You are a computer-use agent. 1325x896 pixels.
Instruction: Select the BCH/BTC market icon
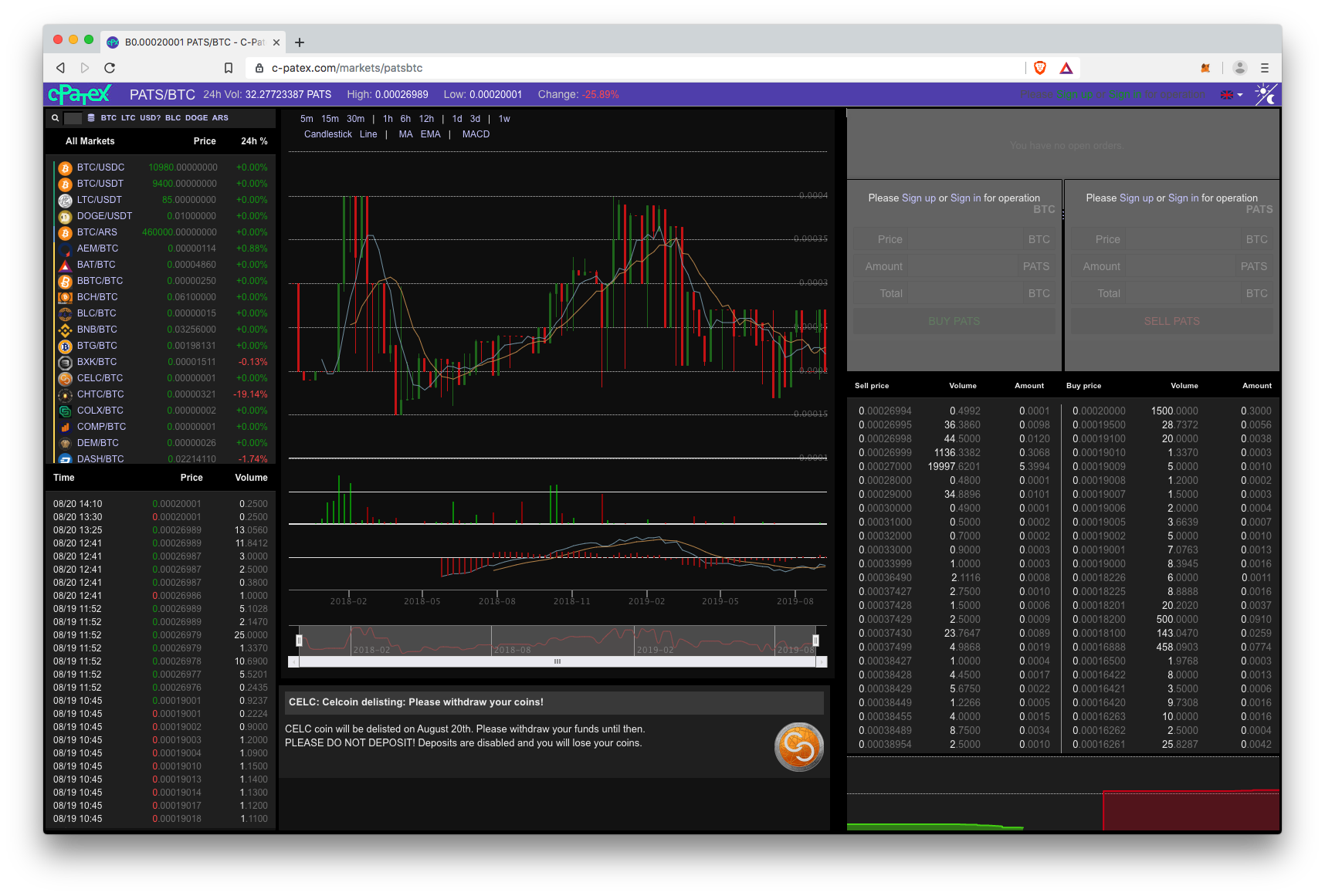(x=66, y=297)
